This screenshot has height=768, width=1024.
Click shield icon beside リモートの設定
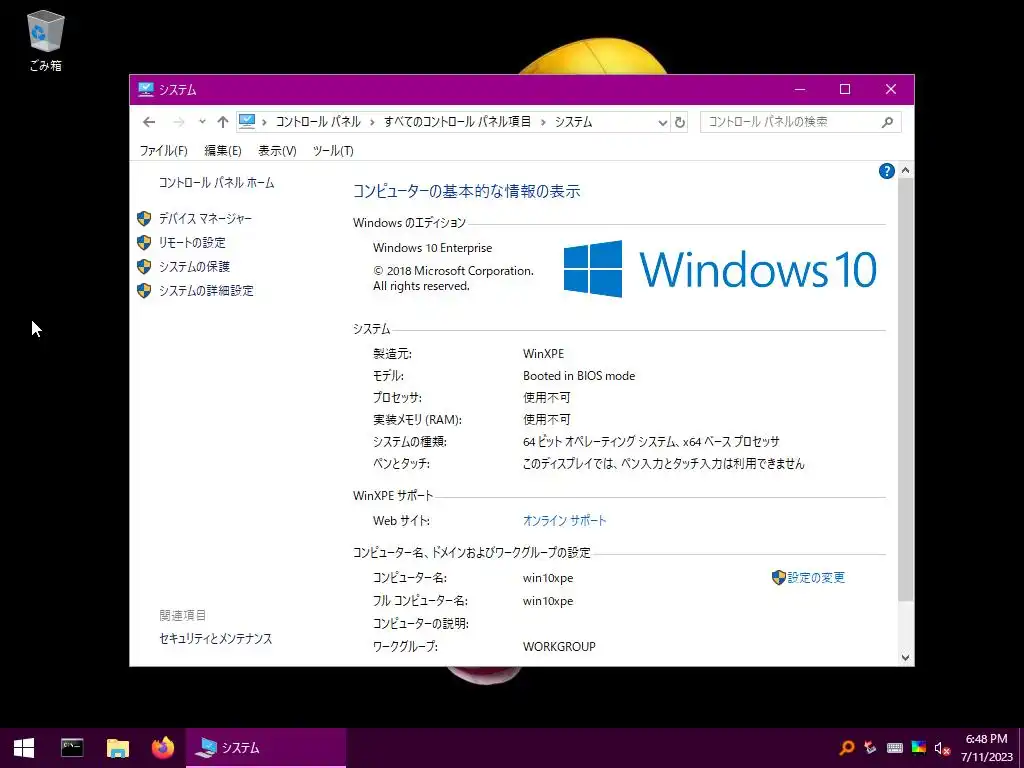point(144,242)
